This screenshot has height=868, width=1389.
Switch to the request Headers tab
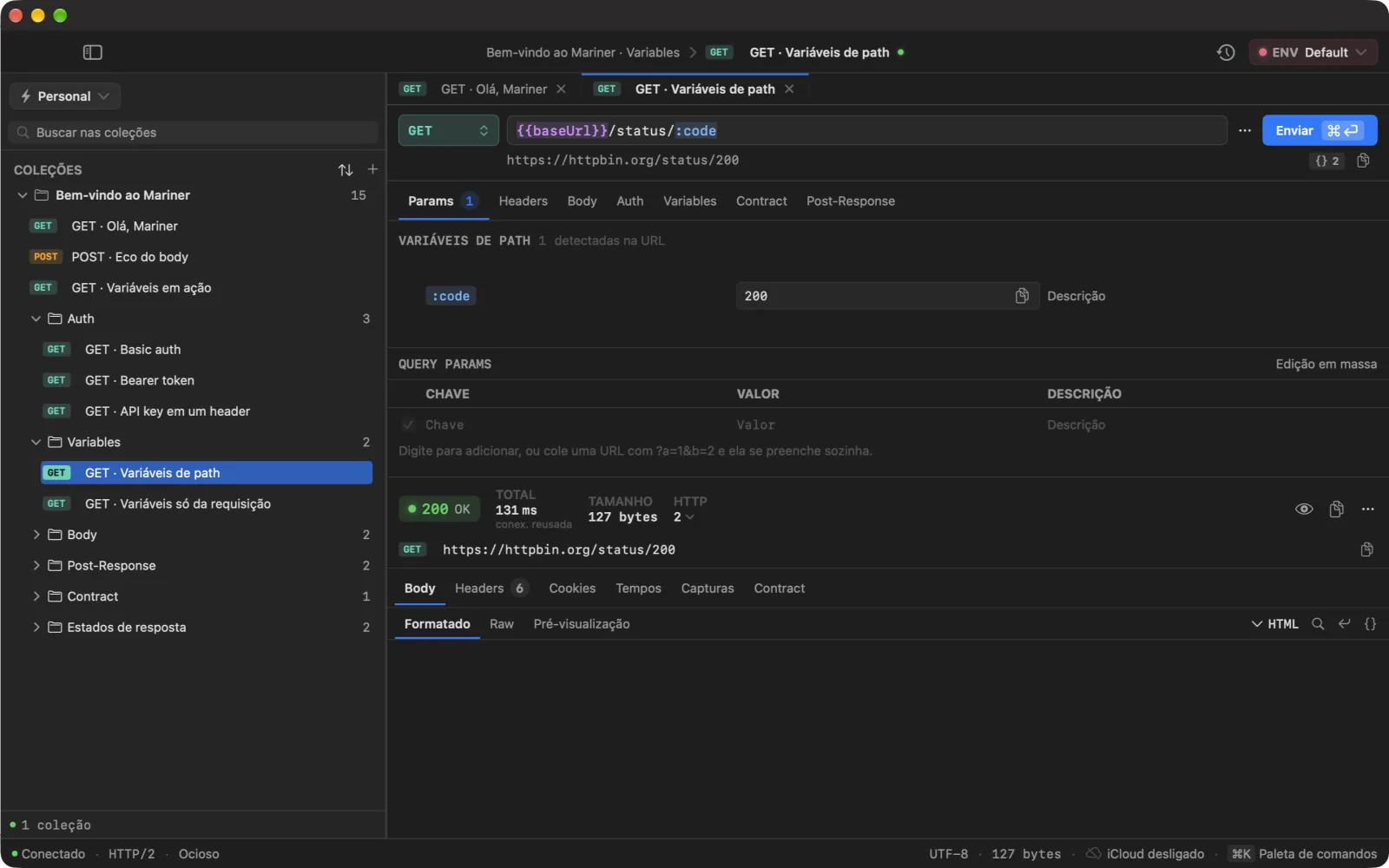(x=523, y=201)
